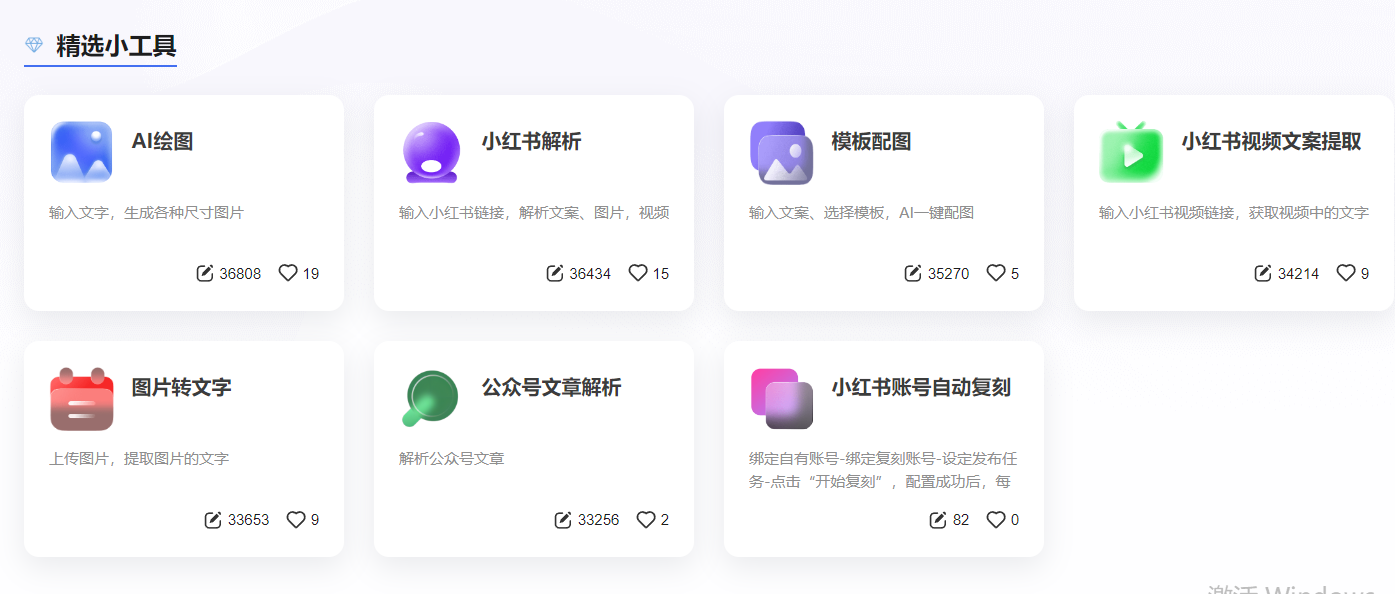
Task: Click the red calendar icon for 图片转文字
Action: [81, 398]
